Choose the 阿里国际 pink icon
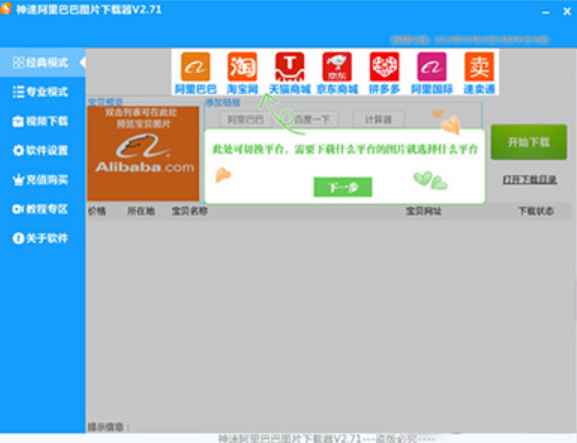The height and width of the screenshot is (443, 577). (432, 67)
